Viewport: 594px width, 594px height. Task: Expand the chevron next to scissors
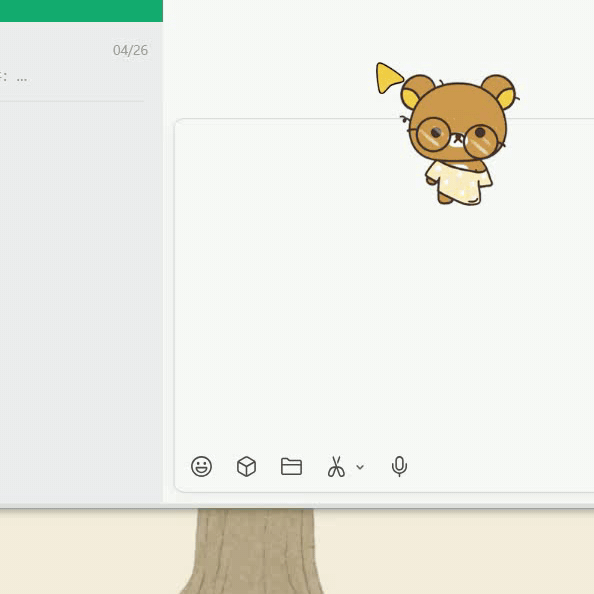360,467
